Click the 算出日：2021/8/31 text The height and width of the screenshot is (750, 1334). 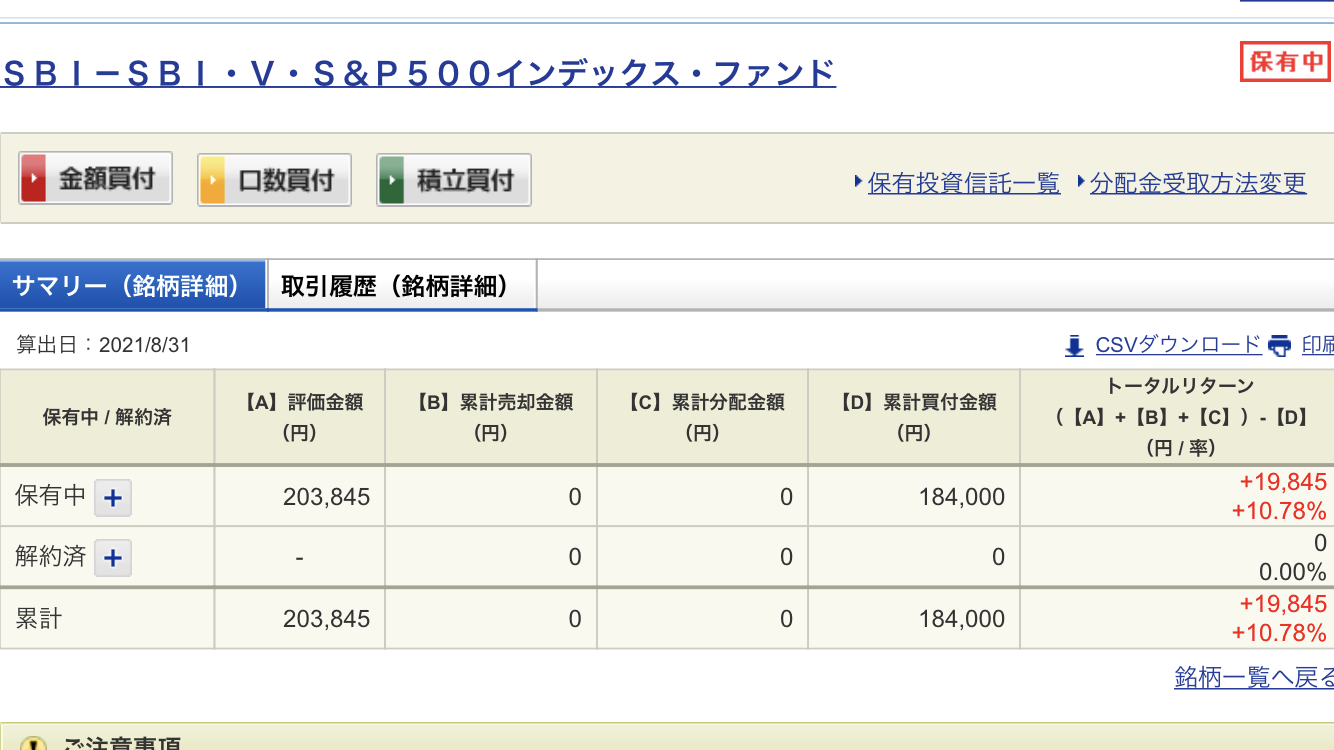(x=103, y=345)
